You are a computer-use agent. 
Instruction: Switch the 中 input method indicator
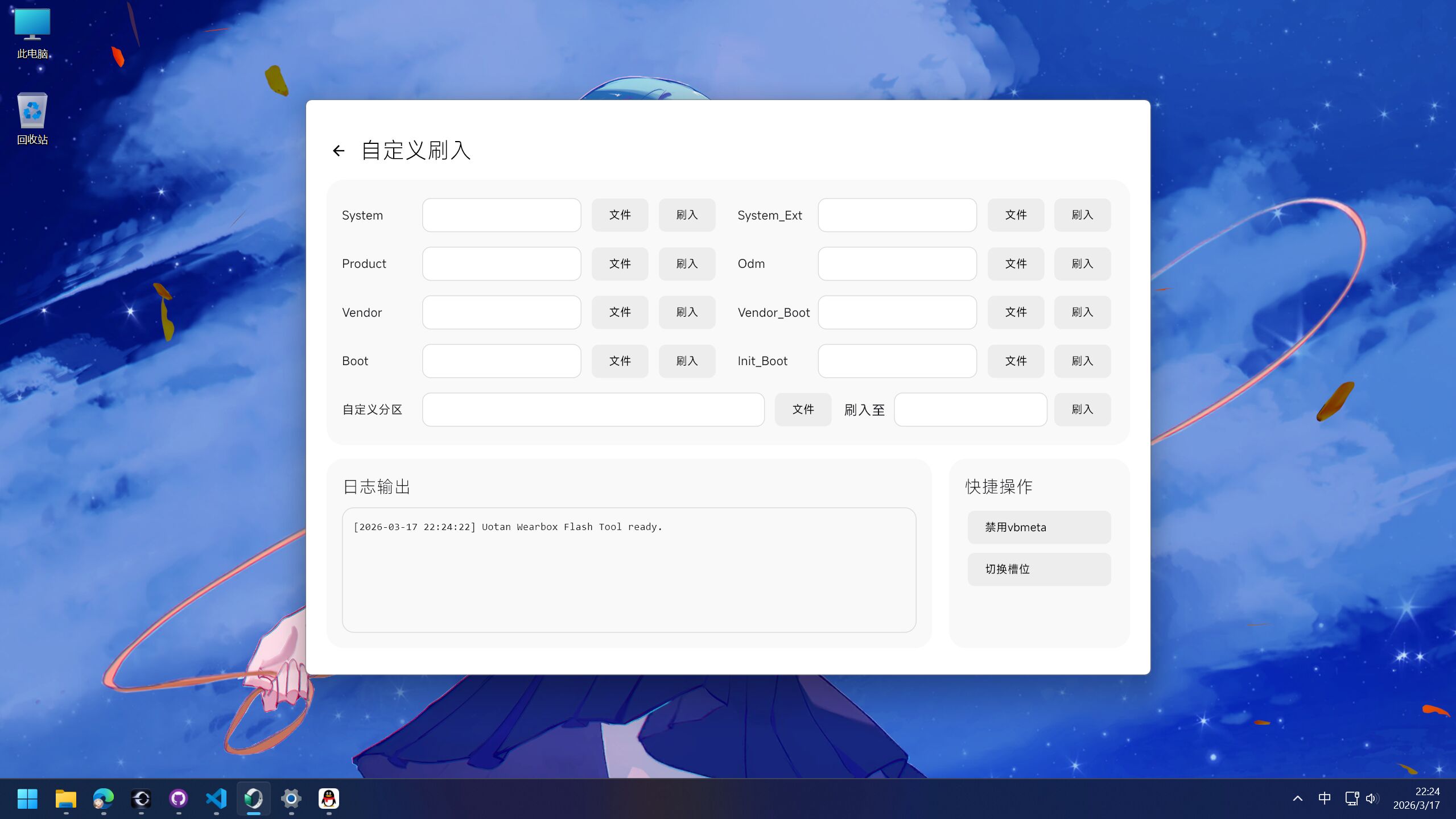coord(1324,799)
